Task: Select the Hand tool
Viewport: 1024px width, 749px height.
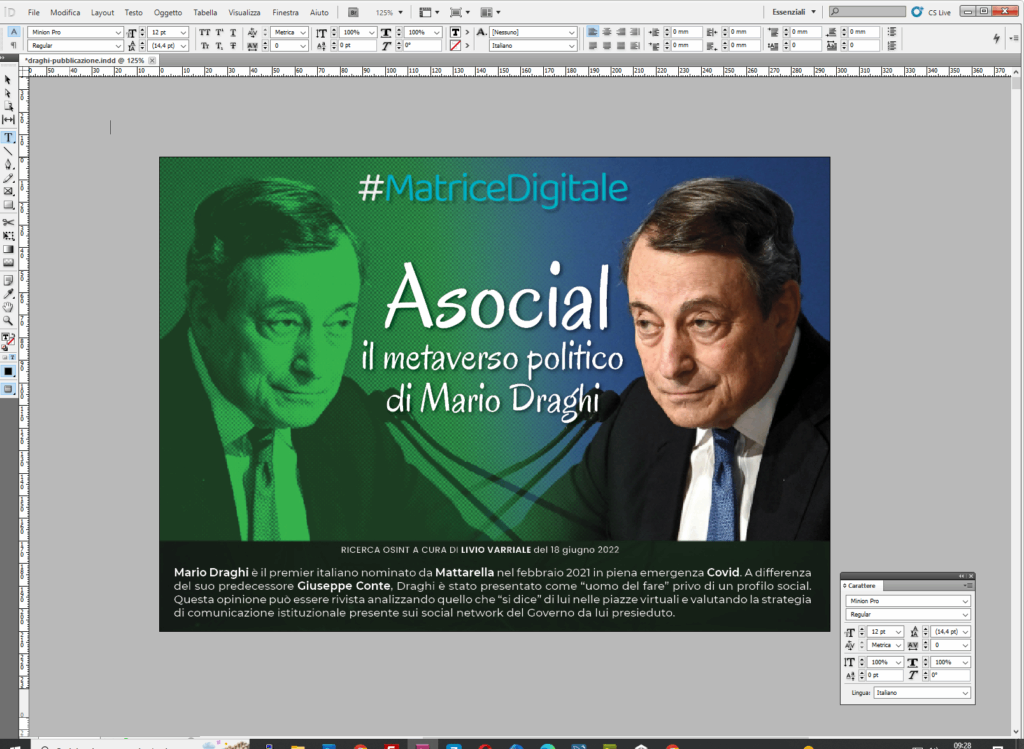Action: click(8, 308)
